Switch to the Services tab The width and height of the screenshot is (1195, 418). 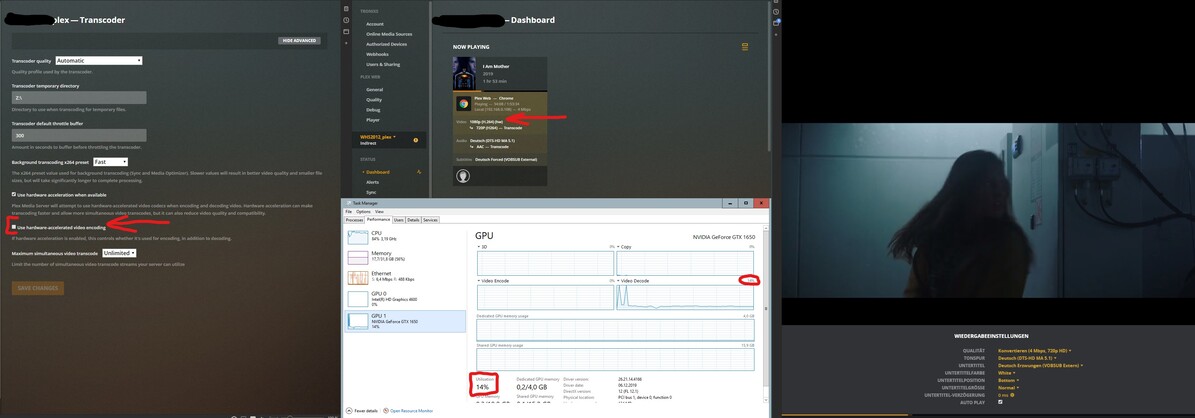pyautogui.click(x=431, y=220)
